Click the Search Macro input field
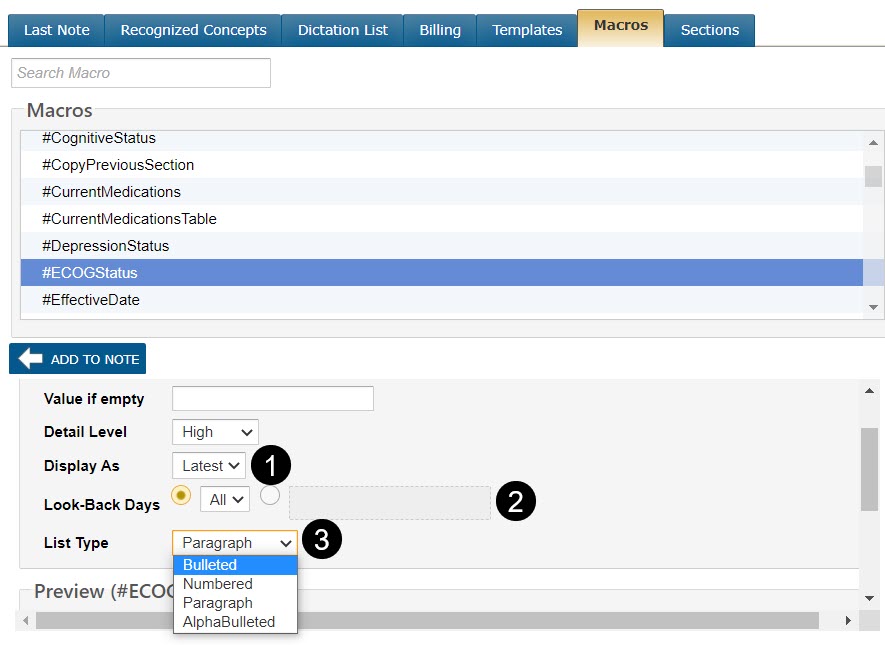885x645 pixels. click(x=141, y=73)
